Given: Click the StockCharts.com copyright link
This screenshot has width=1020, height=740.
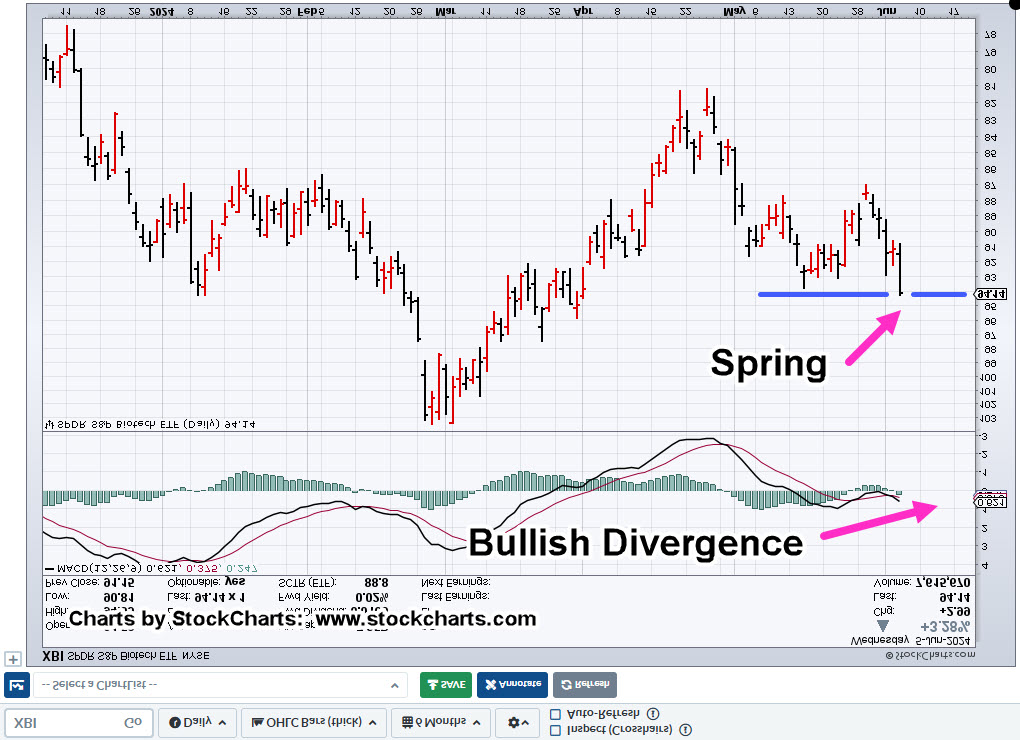Looking at the screenshot, I should (930, 655).
